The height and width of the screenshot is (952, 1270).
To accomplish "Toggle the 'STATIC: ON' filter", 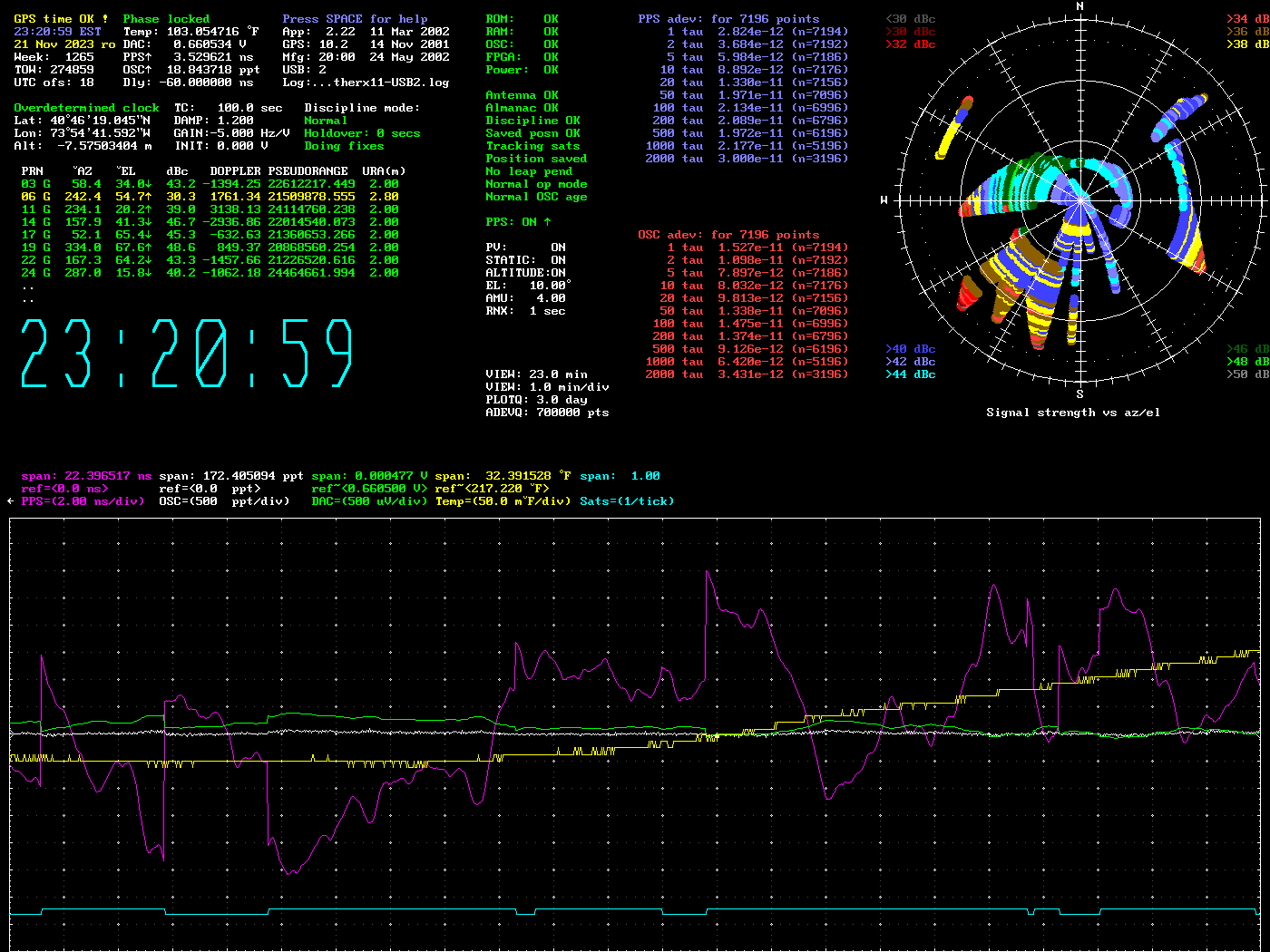I will 525,260.
